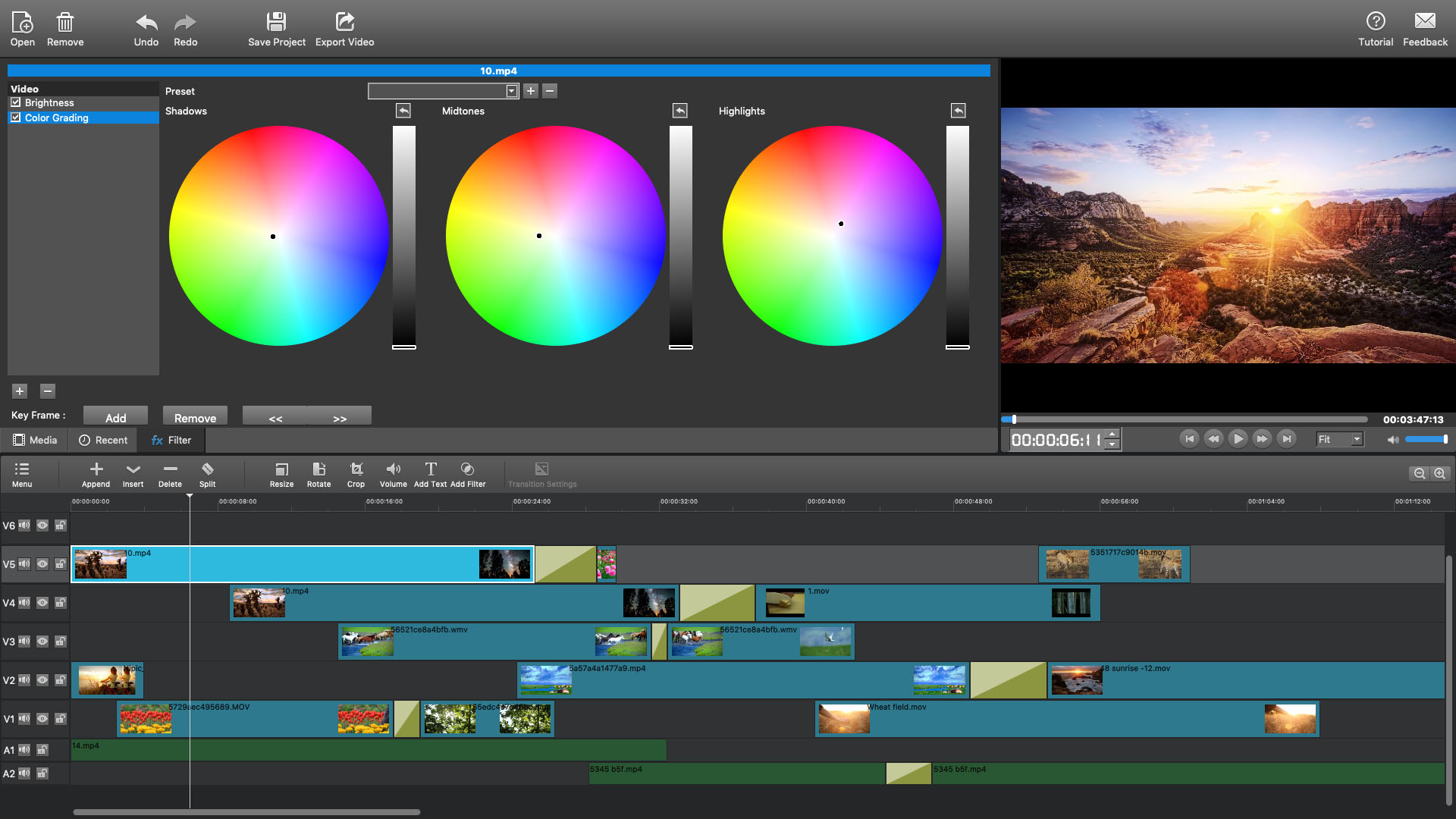Switch to the Media tab

click(x=36, y=440)
